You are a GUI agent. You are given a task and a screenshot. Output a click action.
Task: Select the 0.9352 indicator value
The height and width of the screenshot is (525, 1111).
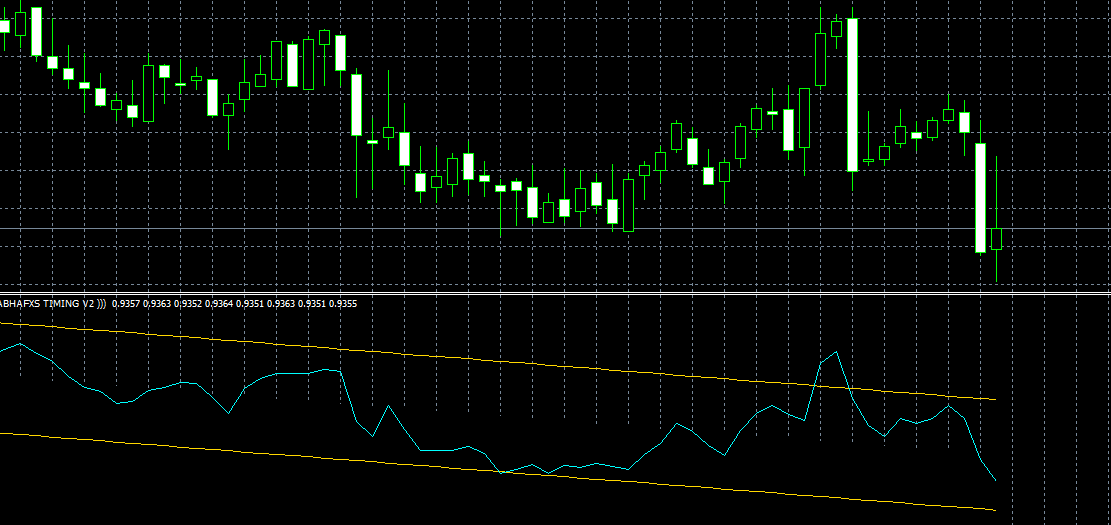point(188,304)
